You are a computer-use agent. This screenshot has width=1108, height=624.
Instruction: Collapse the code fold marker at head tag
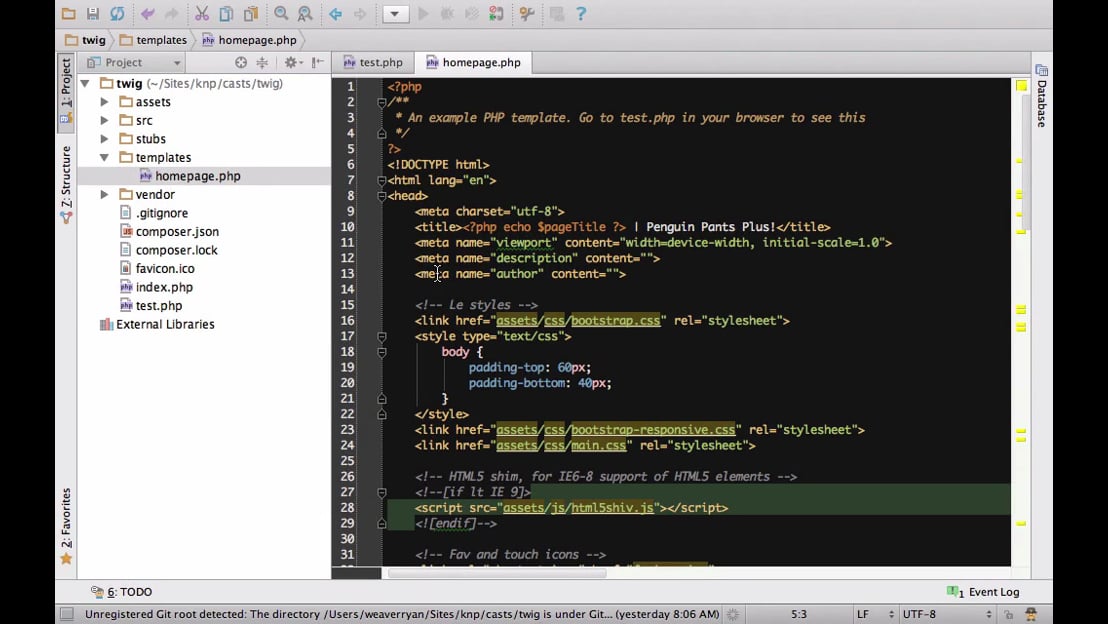pyautogui.click(x=382, y=196)
